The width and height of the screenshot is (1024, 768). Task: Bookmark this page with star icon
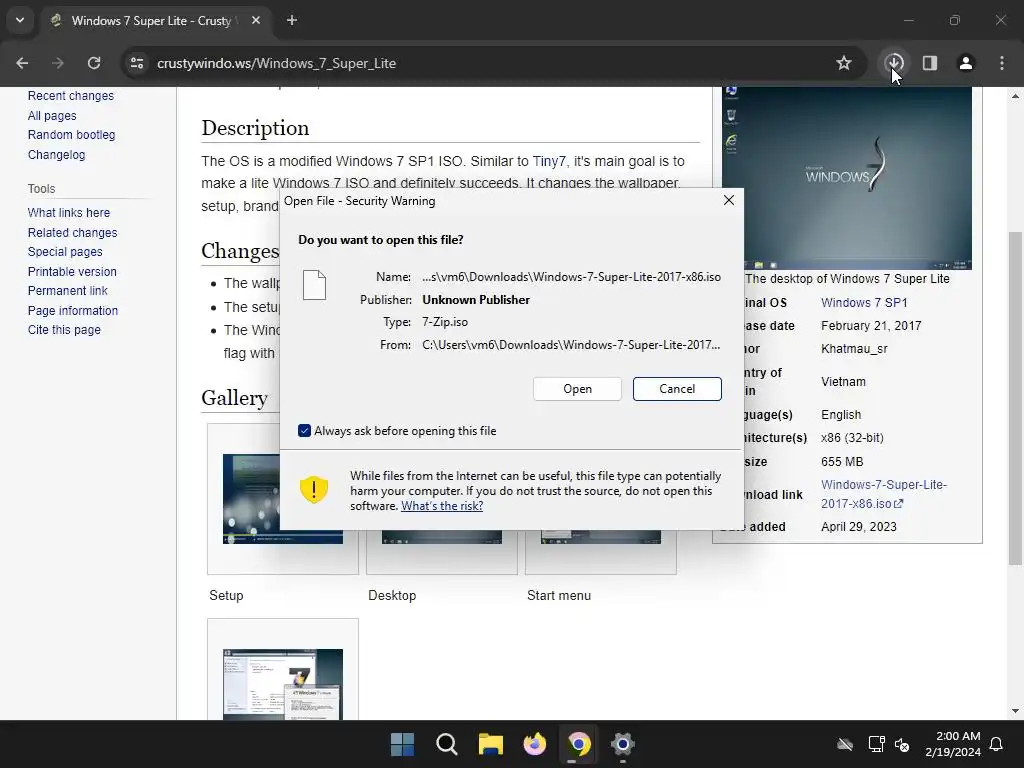coord(844,63)
